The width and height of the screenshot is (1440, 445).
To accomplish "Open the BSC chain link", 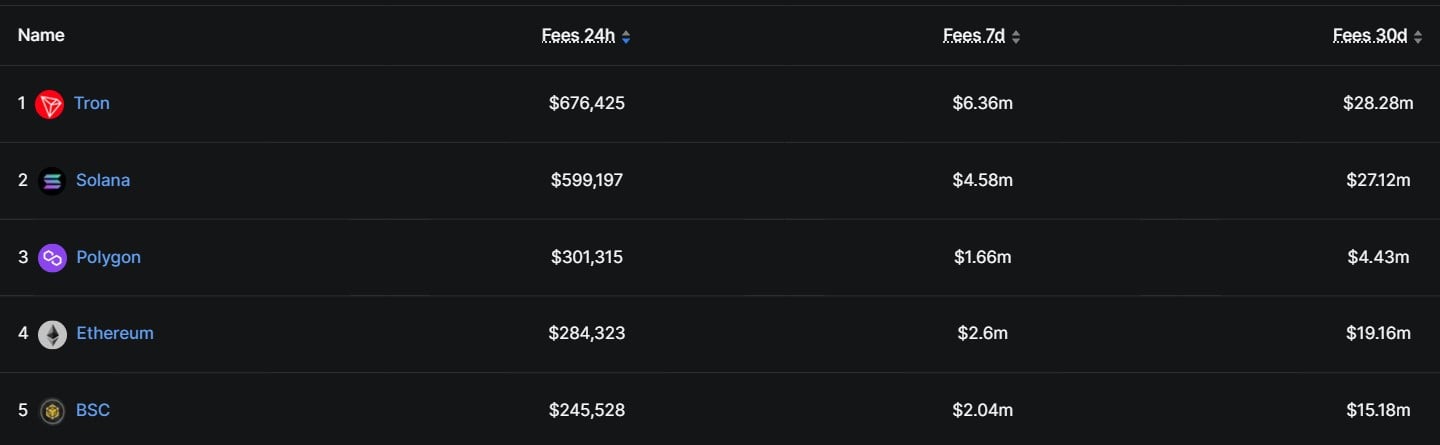I will coord(93,410).
